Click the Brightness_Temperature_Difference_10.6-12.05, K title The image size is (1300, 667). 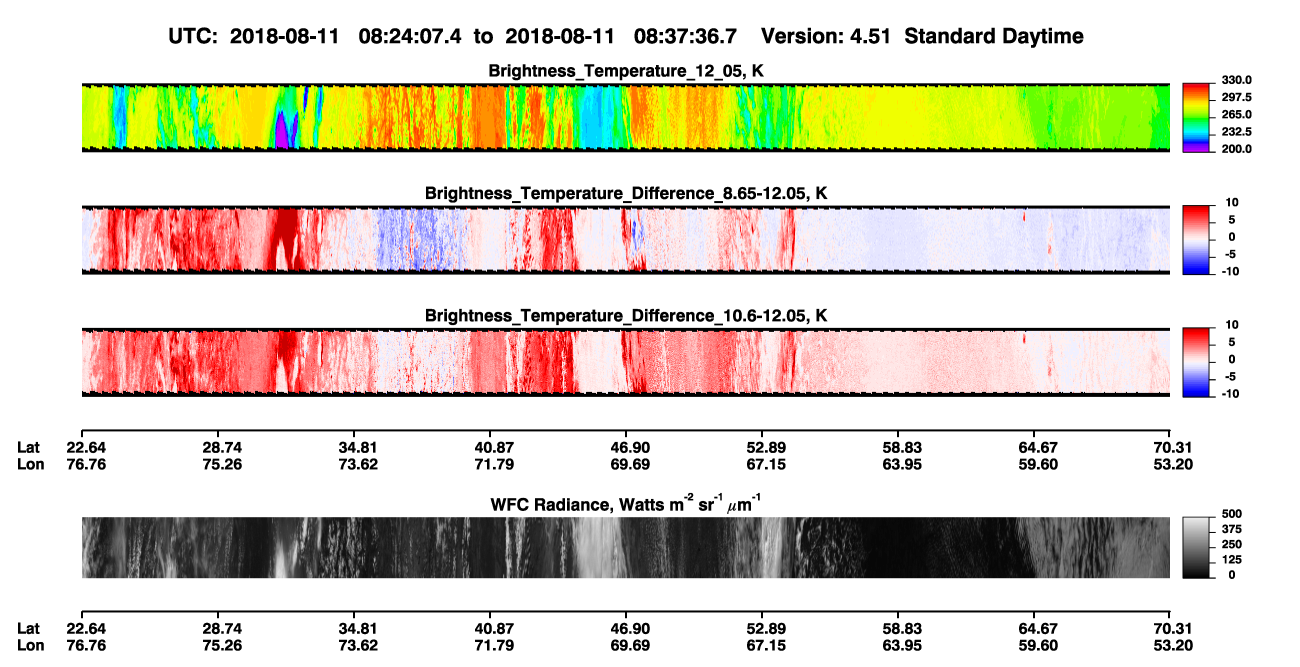(626, 316)
